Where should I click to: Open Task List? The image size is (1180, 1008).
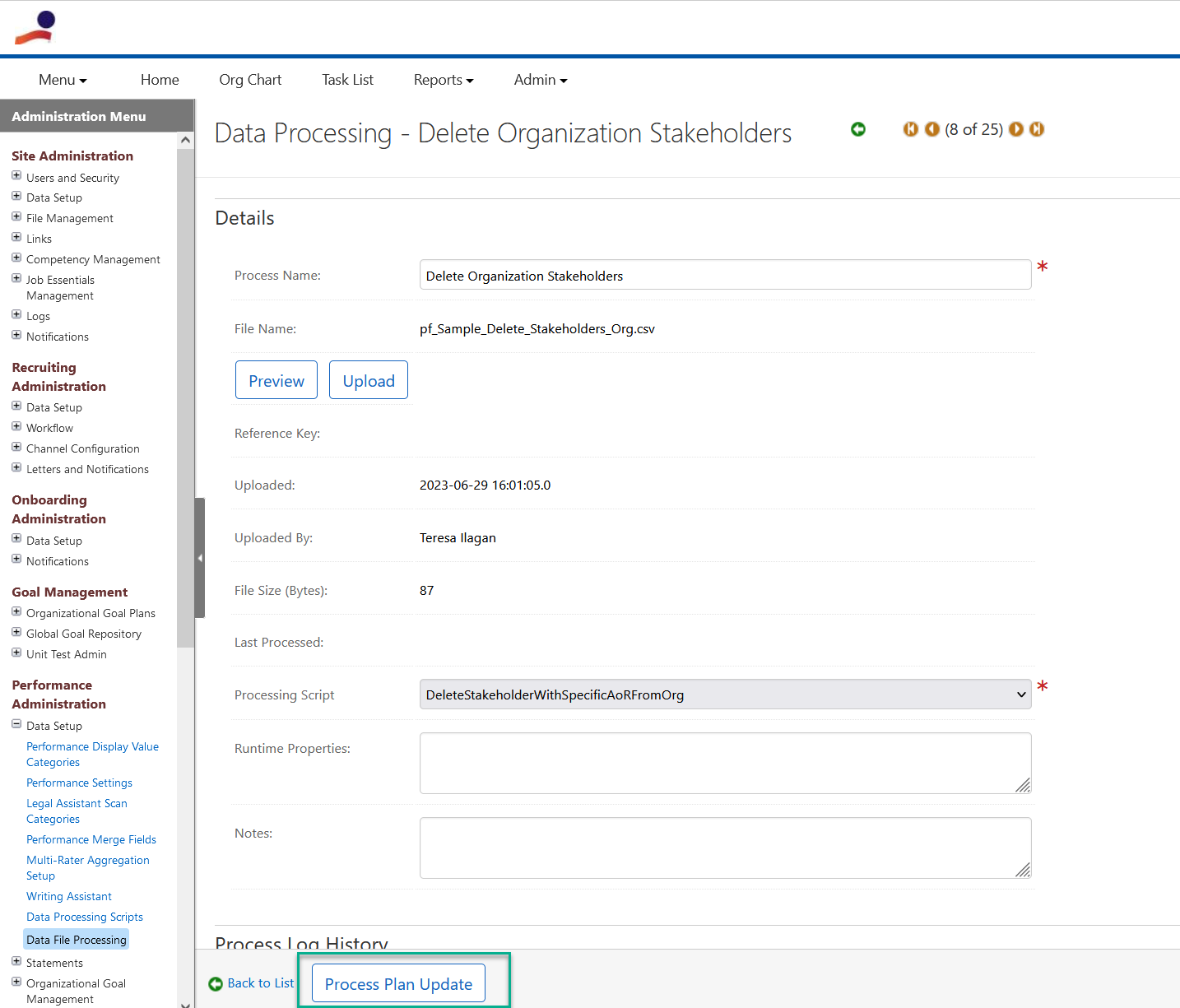(x=347, y=80)
